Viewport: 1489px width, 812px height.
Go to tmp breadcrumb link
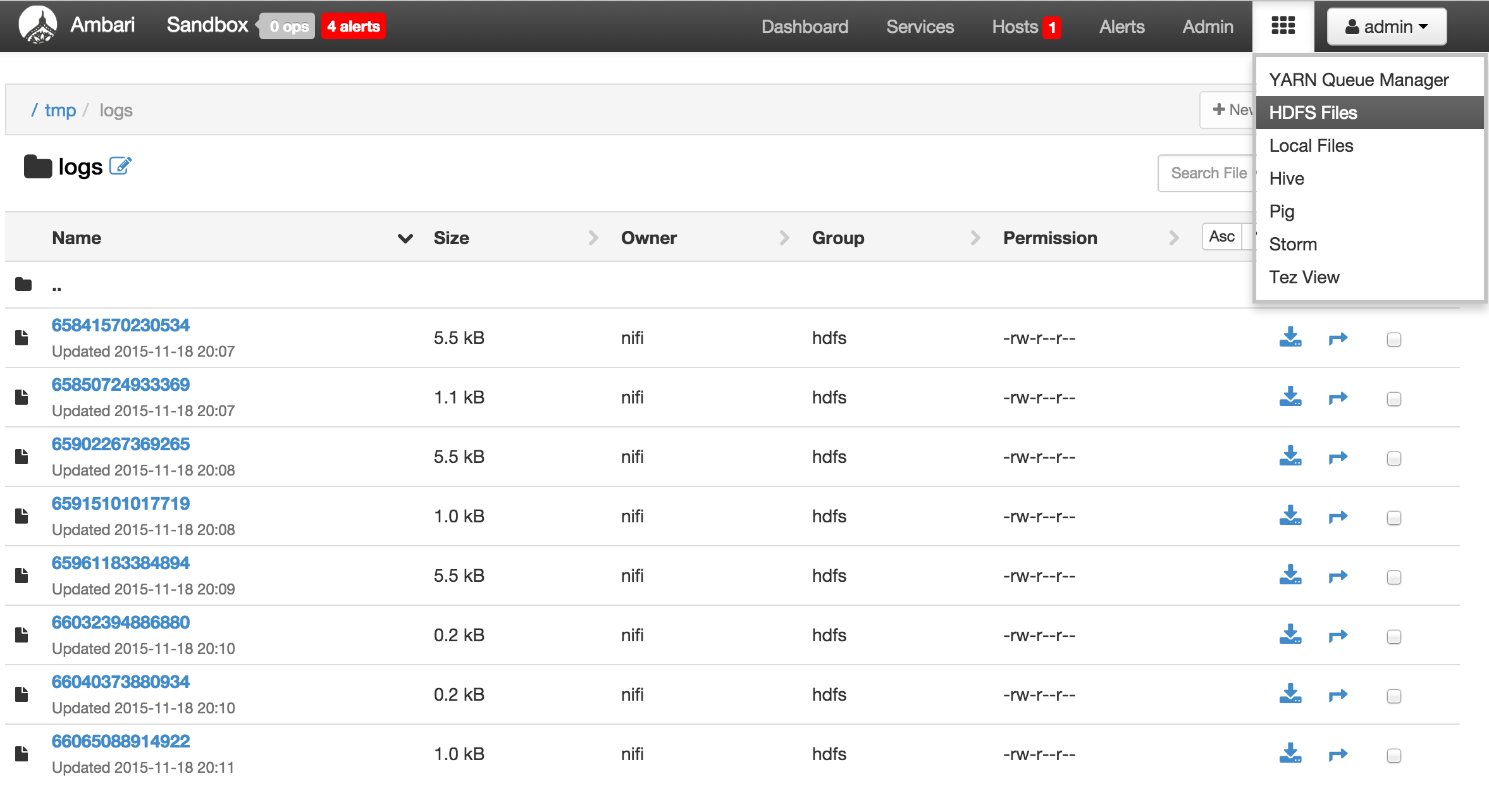coord(60,111)
